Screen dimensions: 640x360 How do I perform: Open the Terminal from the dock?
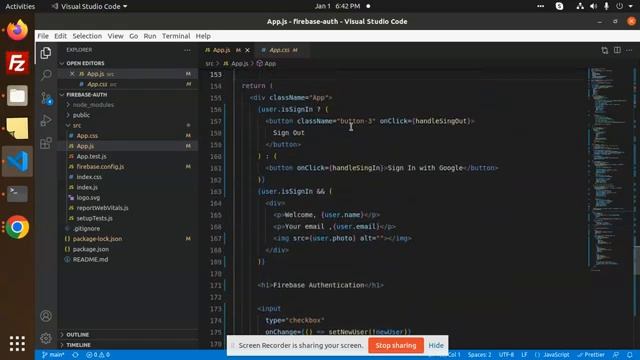point(17,194)
